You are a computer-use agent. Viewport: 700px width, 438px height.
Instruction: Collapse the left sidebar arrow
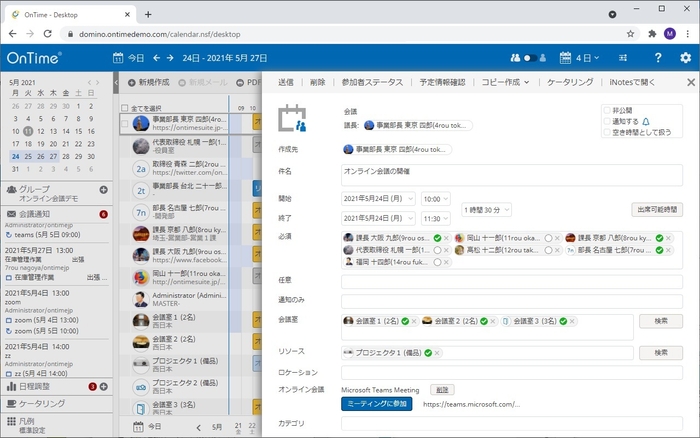116,83
